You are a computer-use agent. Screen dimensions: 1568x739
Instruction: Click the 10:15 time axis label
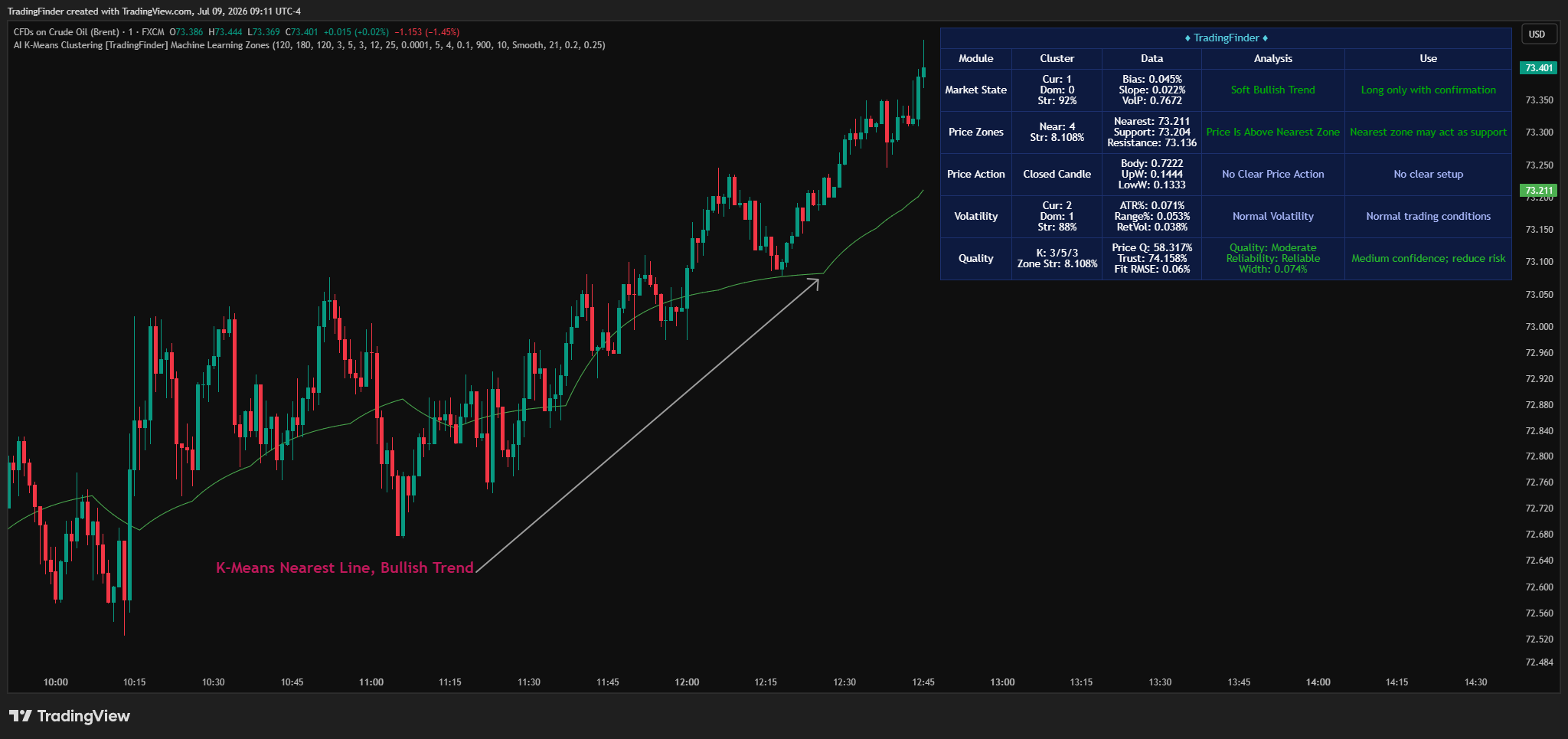134,682
